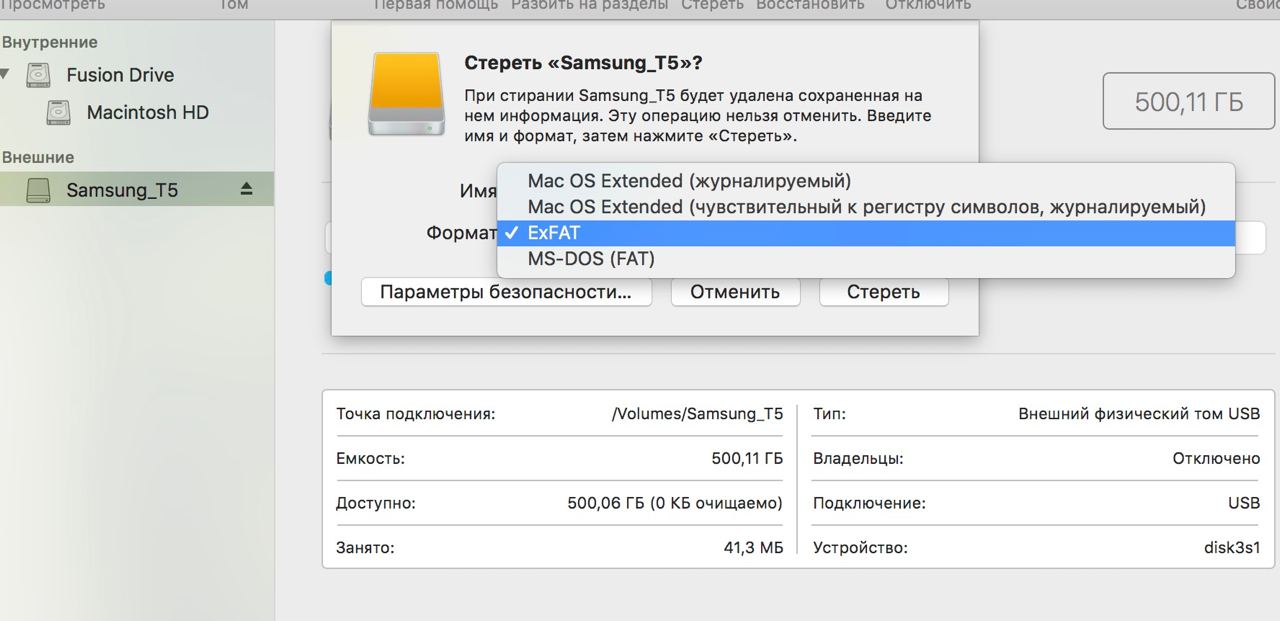Click the Внешние section header
Viewport: 1280px width, 621px height.
point(38,157)
